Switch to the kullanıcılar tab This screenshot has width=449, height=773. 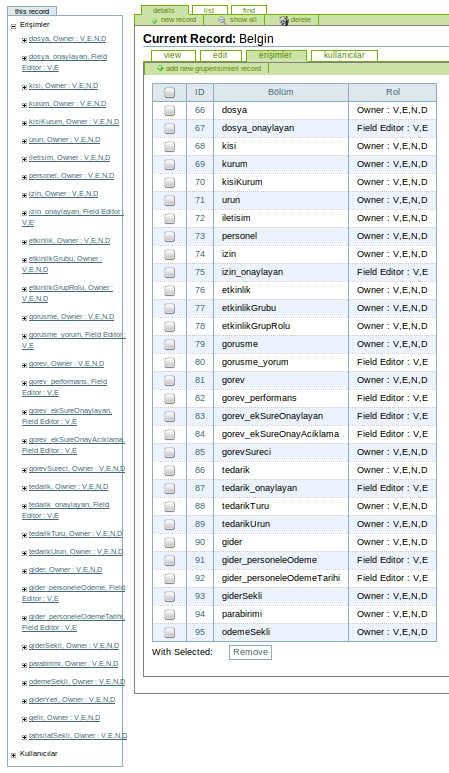[x=344, y=55]
